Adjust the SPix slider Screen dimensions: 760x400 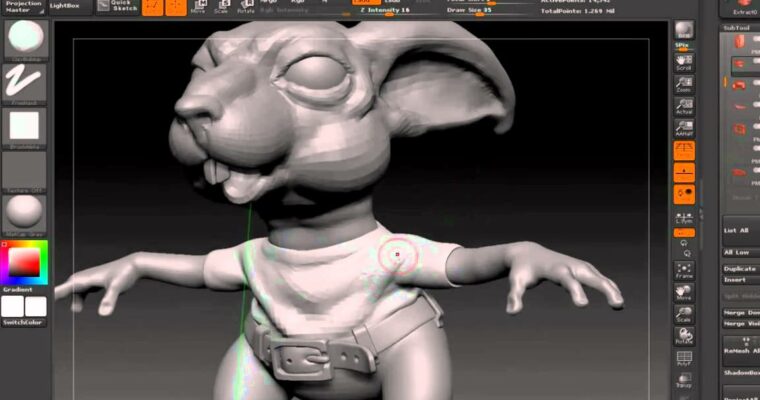(683, 47)
